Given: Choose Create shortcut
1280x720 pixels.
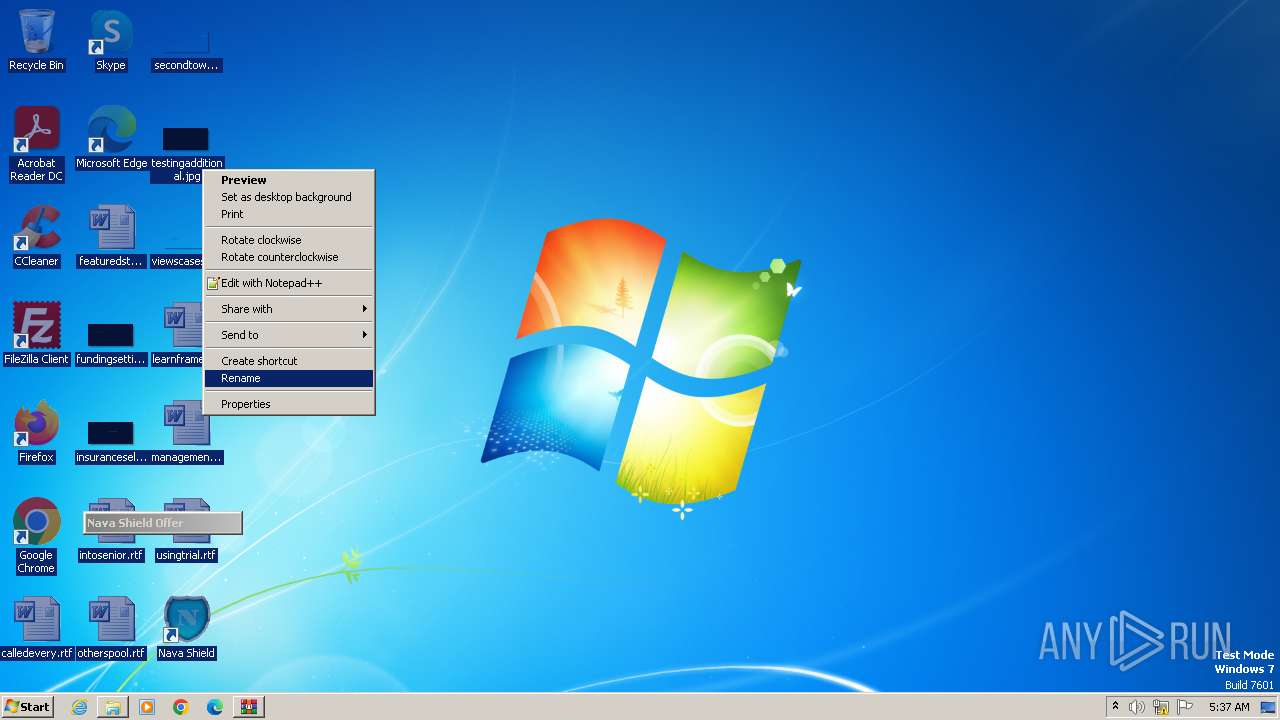Looking at the screenshot, I should click(289, 361).
